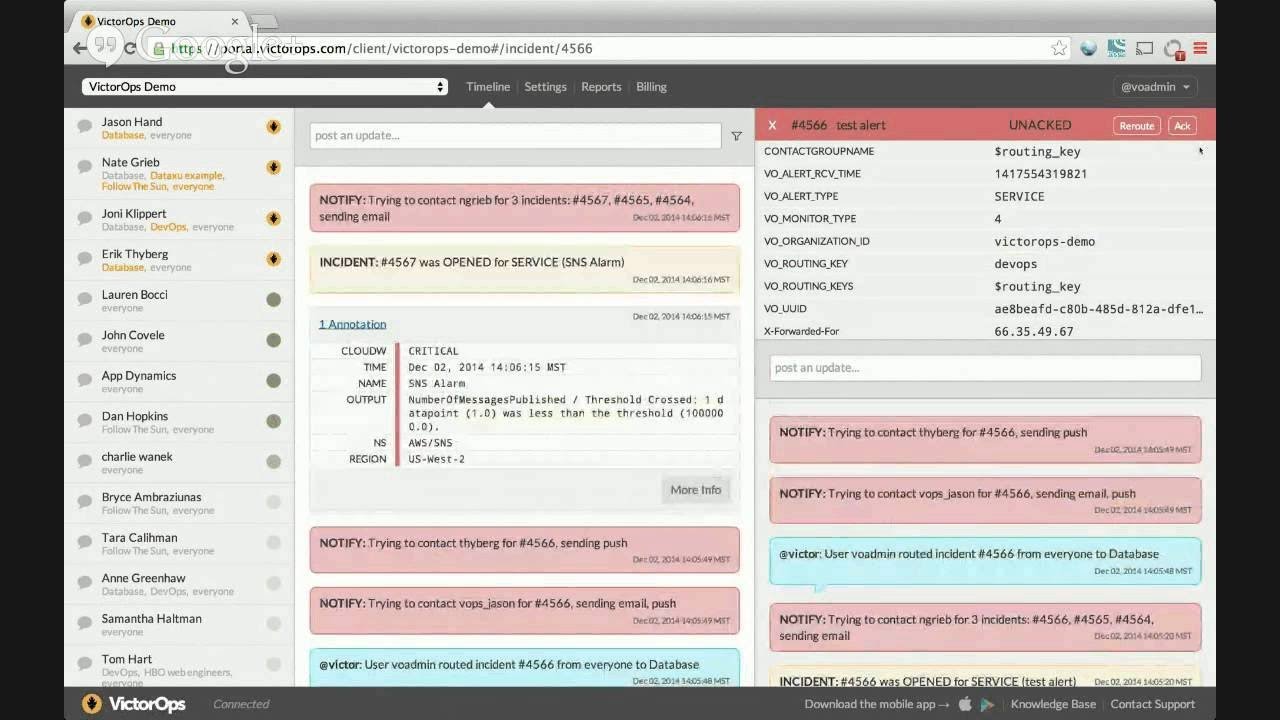Click the chat bubble icon beside Tom Hart
This screenshot has width=1280, height=720.
point(85,664)
